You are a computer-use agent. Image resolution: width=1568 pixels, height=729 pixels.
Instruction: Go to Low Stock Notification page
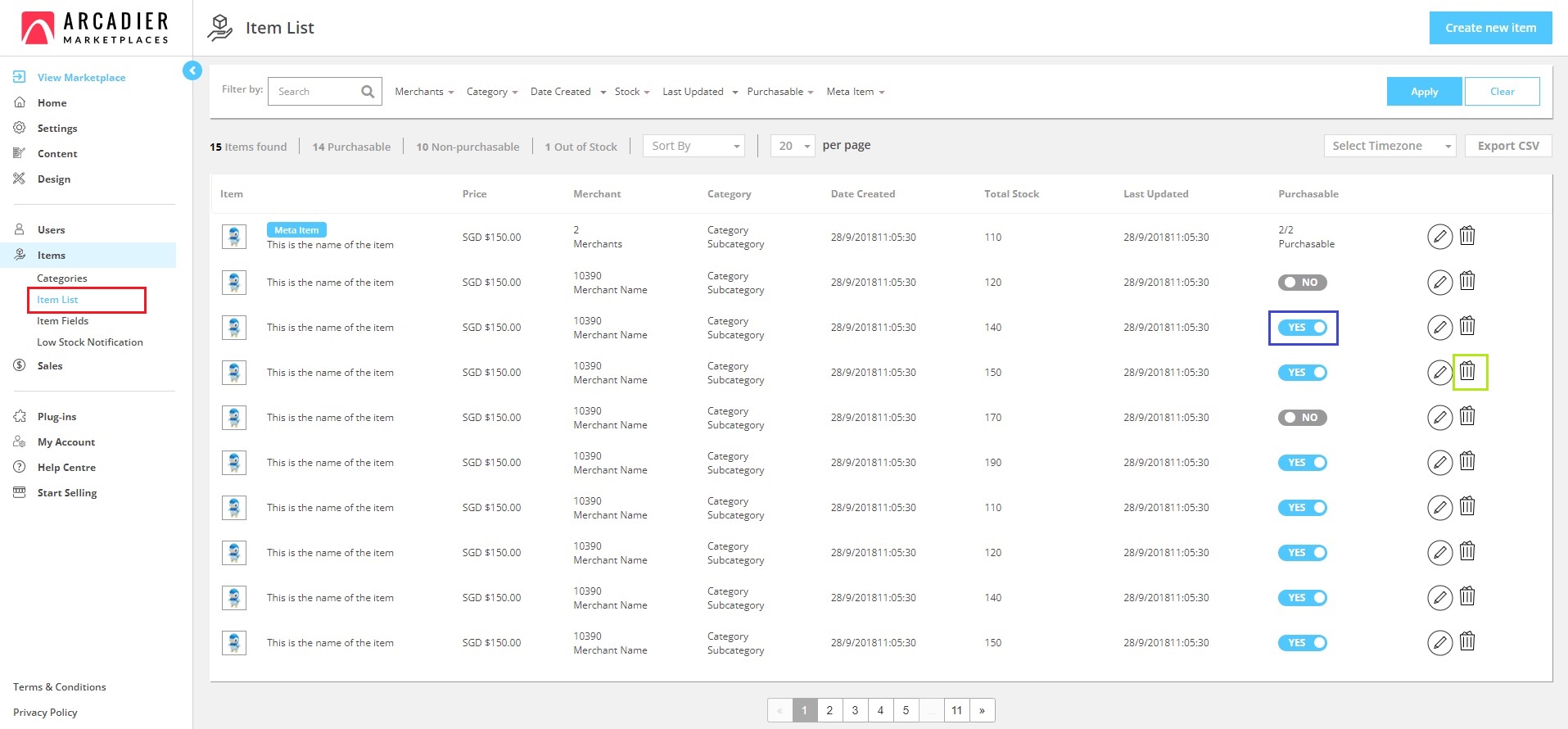90,342
